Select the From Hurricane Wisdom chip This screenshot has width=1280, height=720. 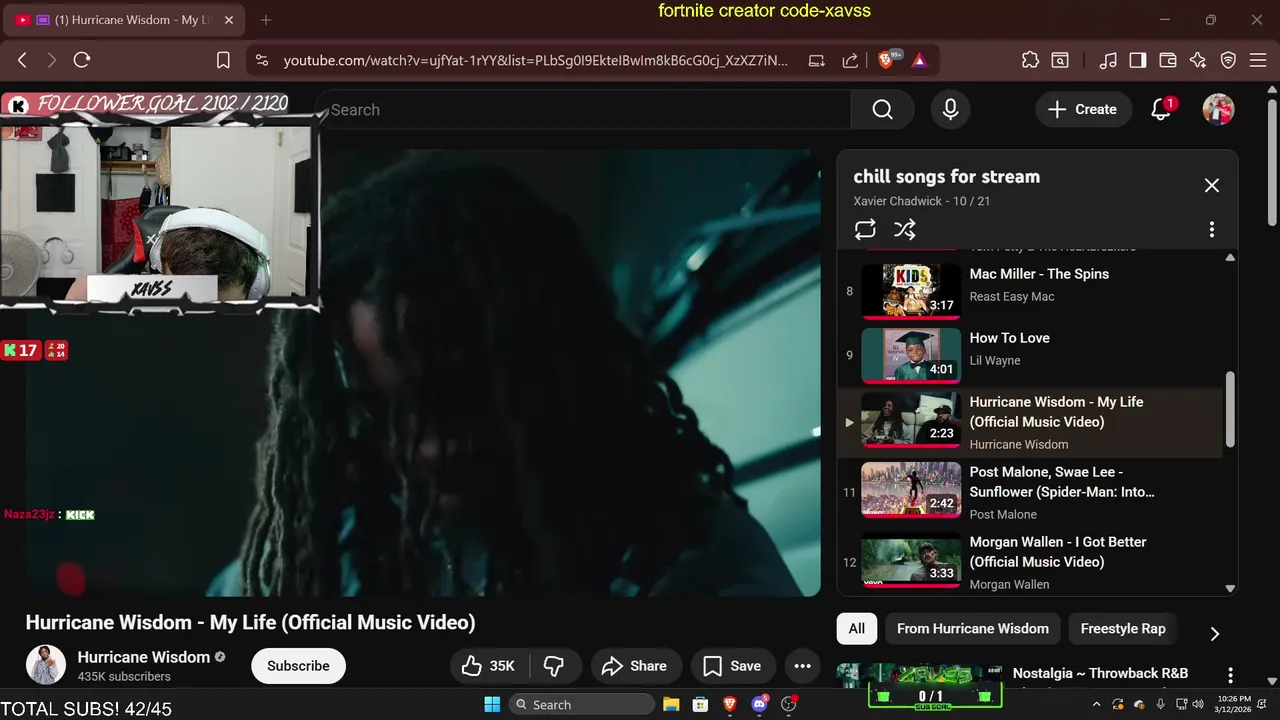tap(973, 629)
